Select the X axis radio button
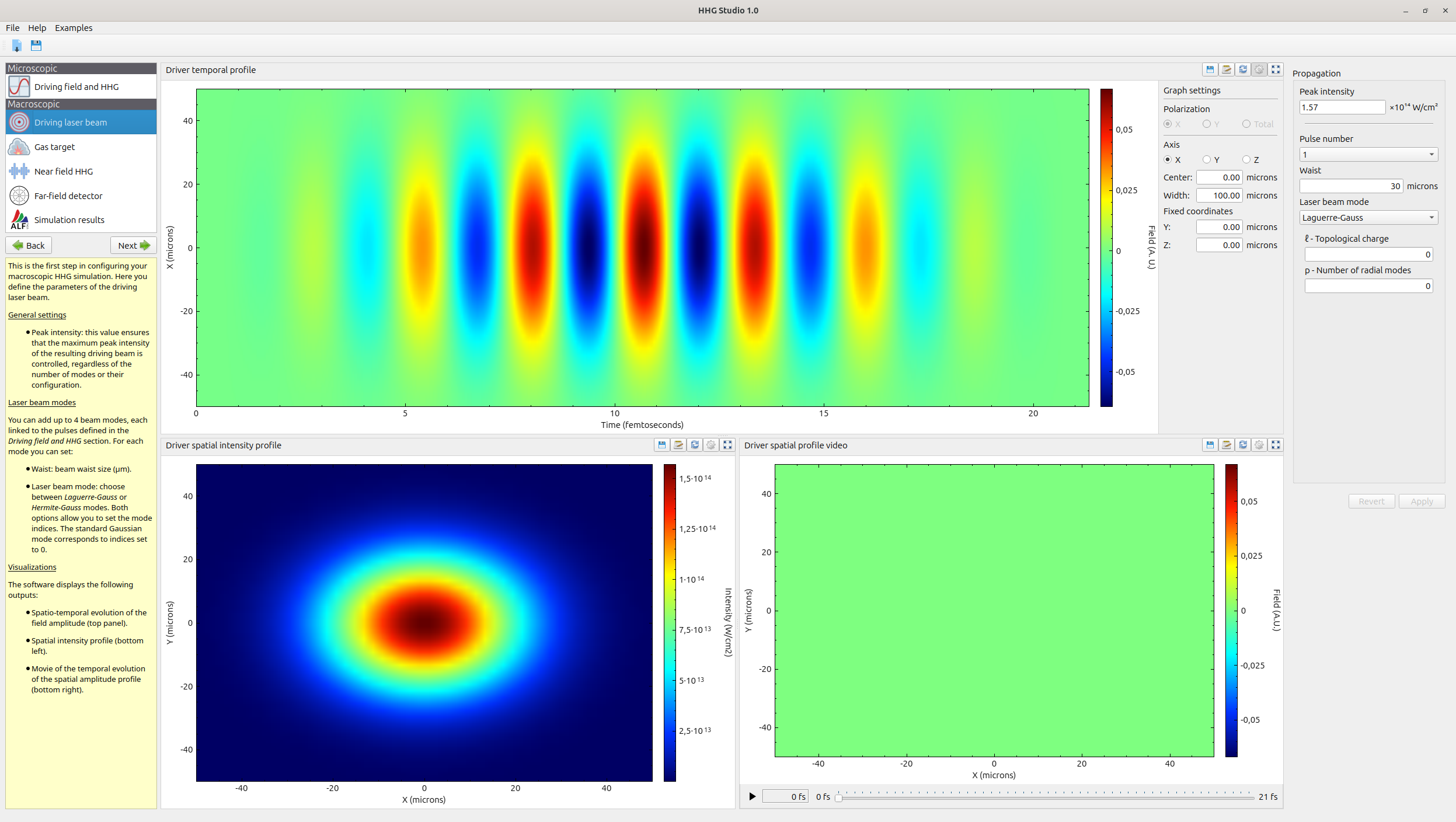This screenshot has width=1456, height=822. coord(1168,159)
